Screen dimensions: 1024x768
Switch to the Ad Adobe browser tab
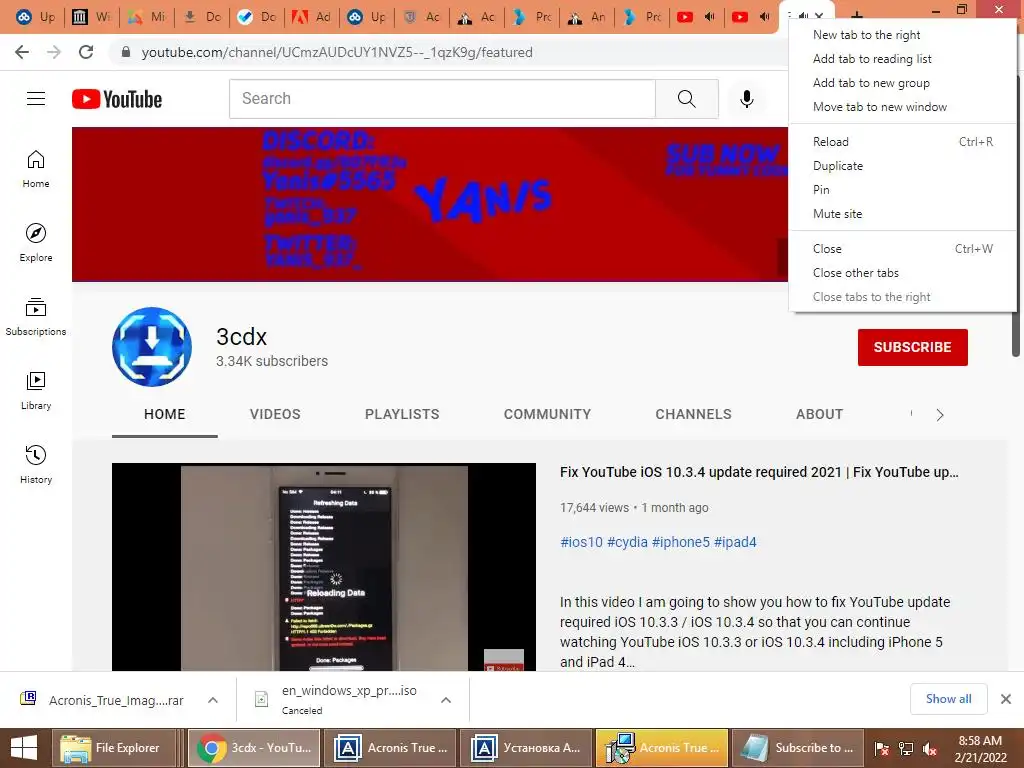[x=311, y=17]
